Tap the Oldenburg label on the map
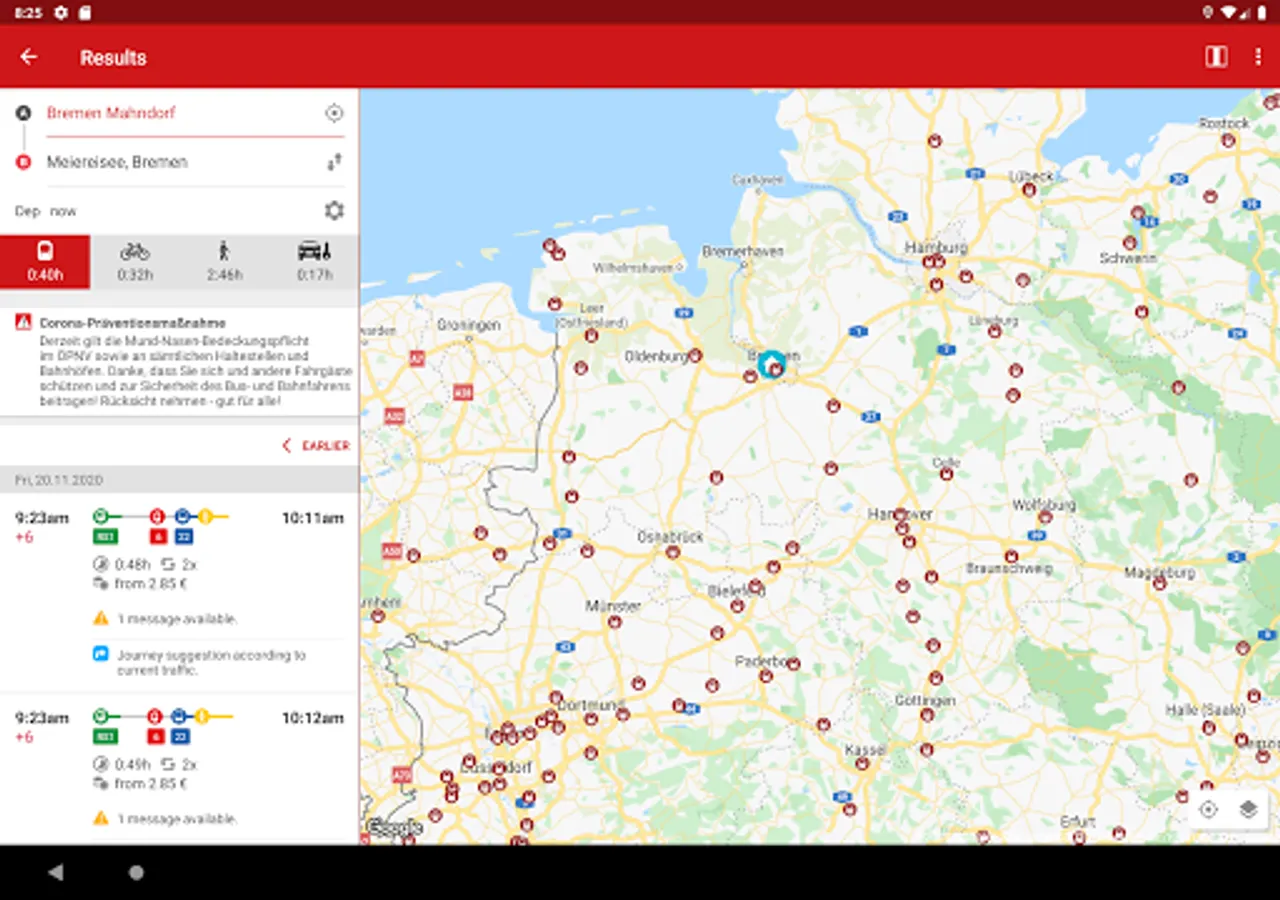The width and height of the screenshot is (1280, 900). [x=656, y=356]
